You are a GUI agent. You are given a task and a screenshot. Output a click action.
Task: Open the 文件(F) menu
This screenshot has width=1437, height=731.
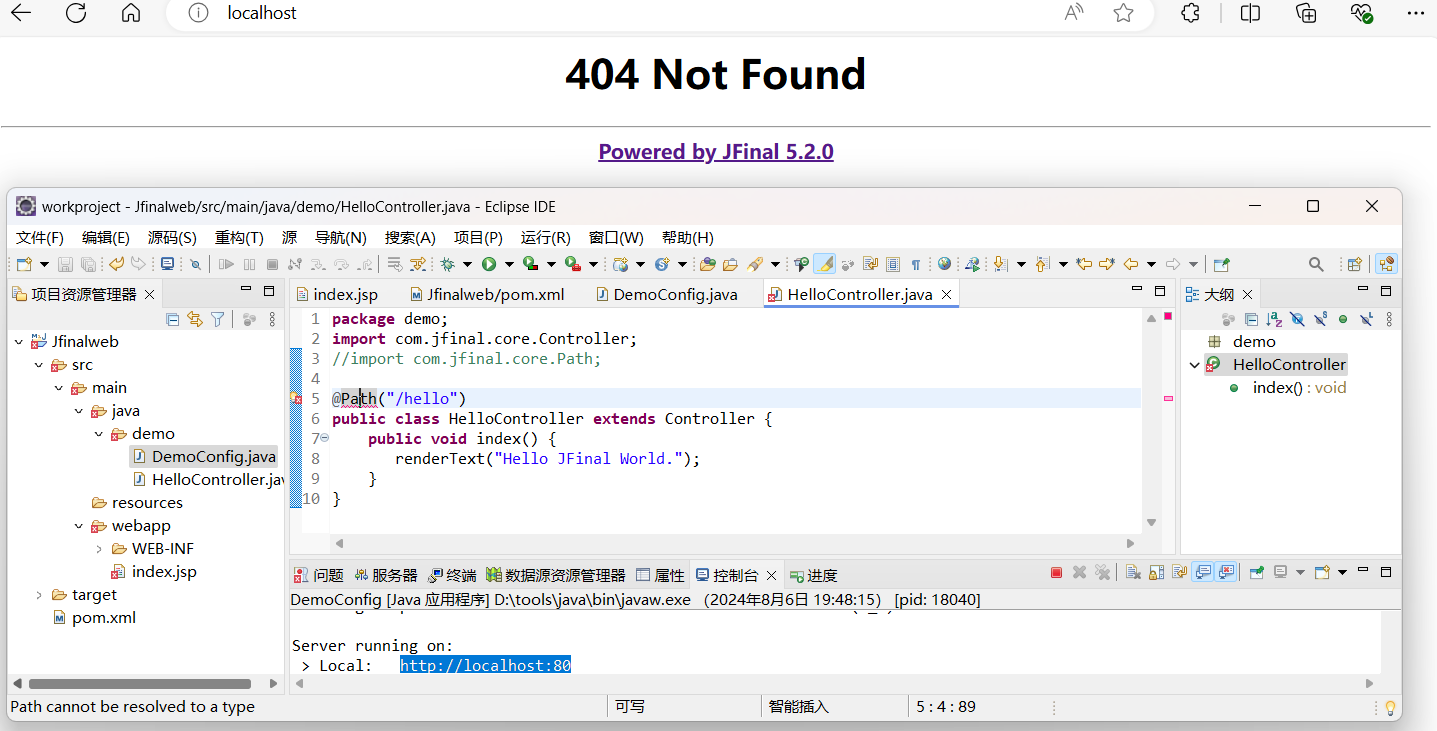point(40,238)
